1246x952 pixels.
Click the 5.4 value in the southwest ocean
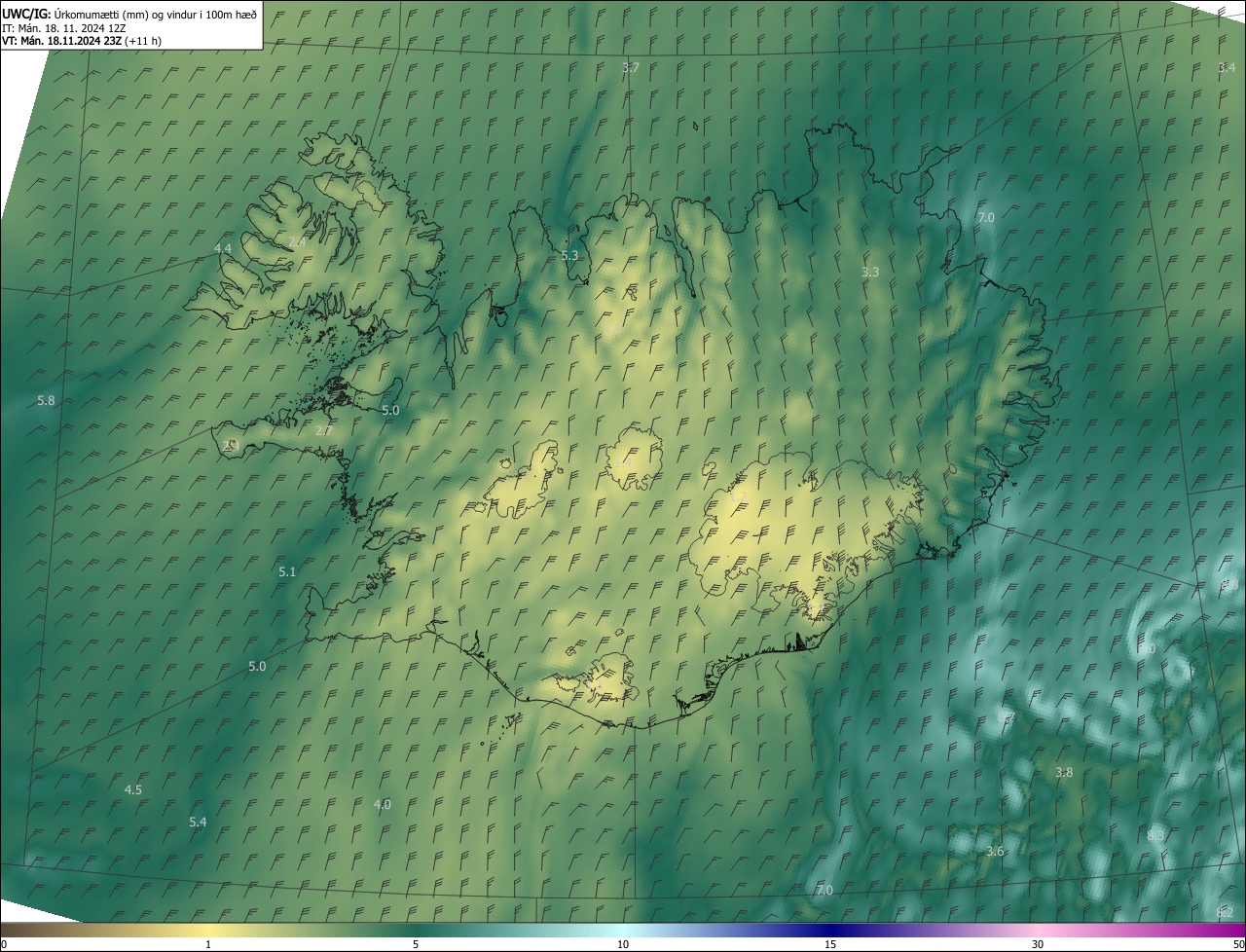198,823
